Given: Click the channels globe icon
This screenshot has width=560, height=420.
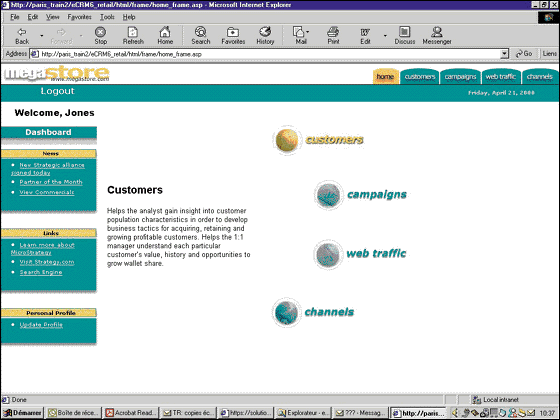Looking at the screenshot, I should (286, 312).
